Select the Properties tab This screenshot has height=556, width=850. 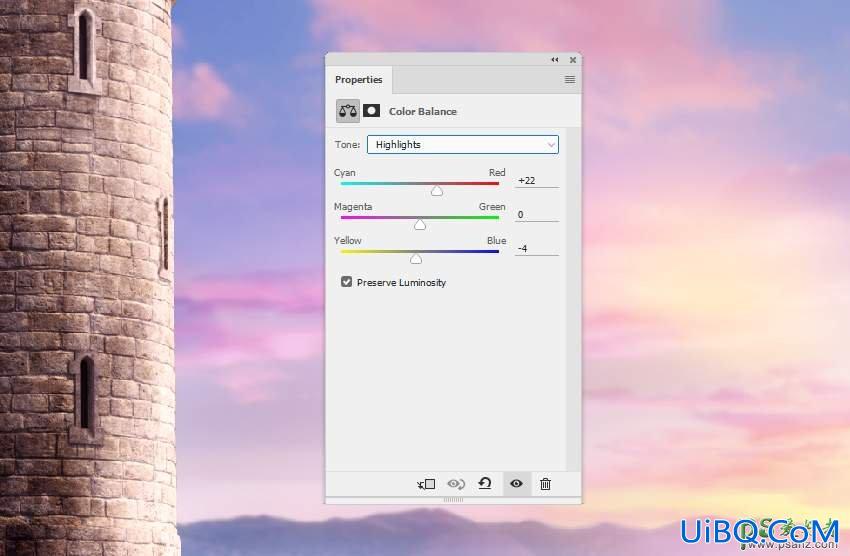[359, 80]
